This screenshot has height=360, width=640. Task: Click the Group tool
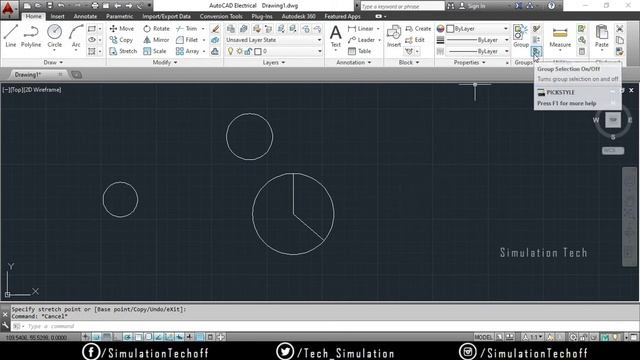pos(521,36)
